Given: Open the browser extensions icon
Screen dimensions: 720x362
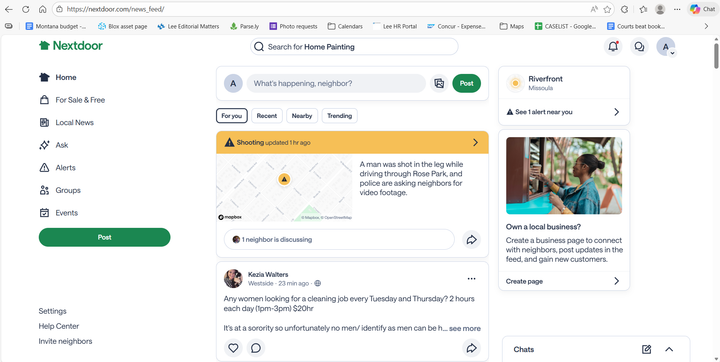Looking at the screenshot, I should point(624,9).
